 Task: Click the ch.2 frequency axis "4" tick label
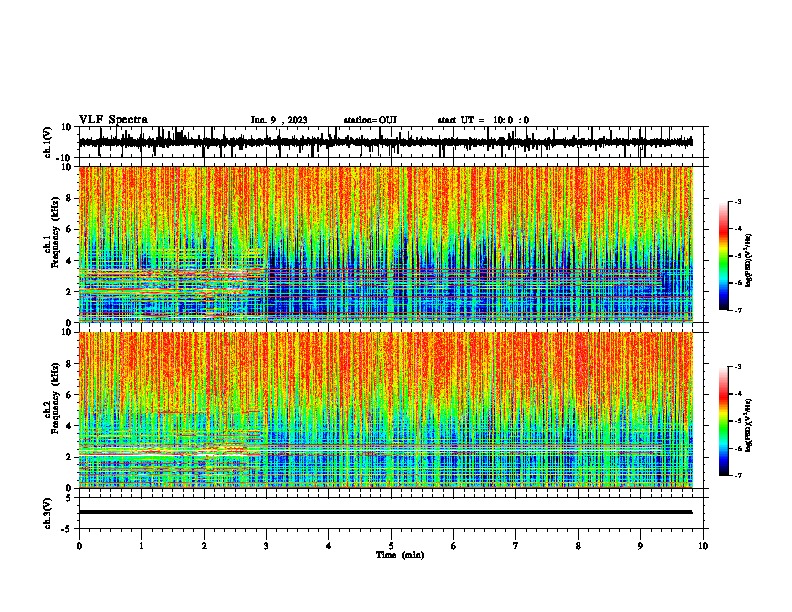[x=69, y=426]
